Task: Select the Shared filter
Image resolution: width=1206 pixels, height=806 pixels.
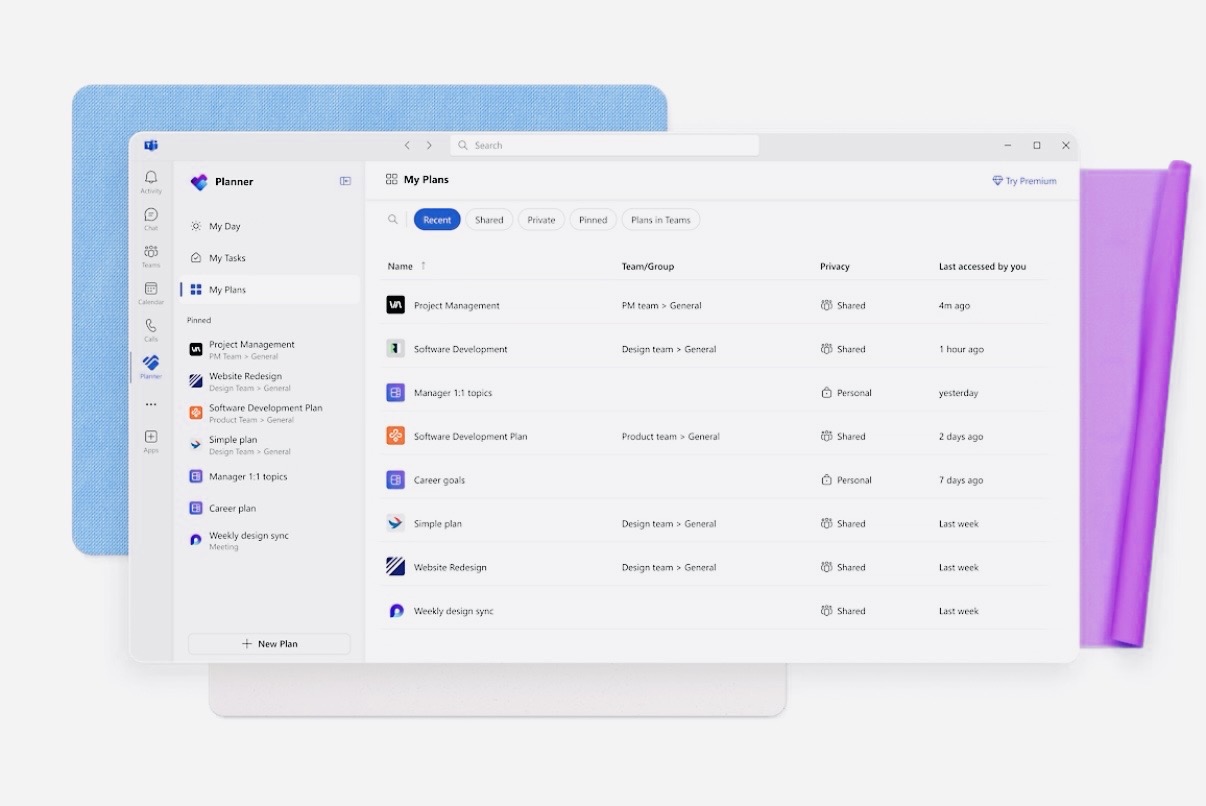Action: coord(489,220)
